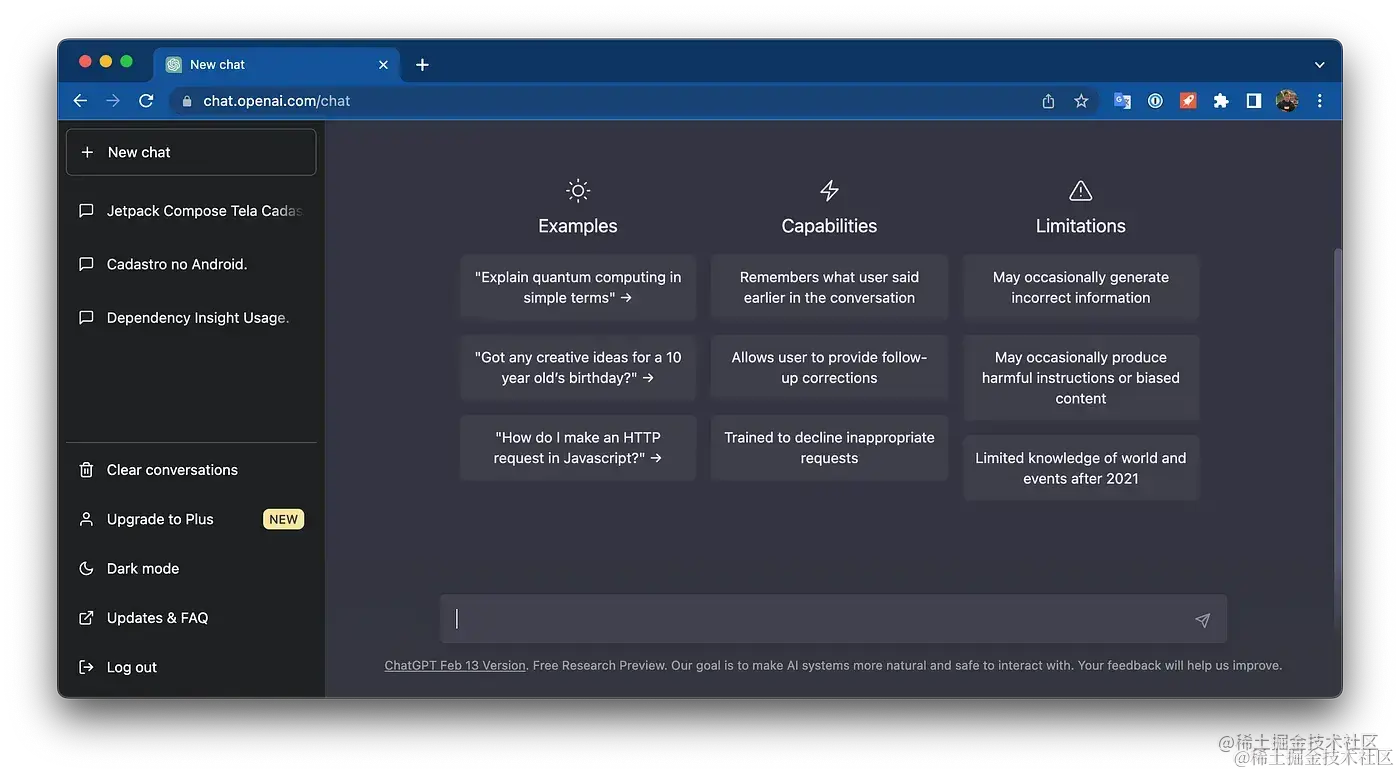Open Updates & FAQ link

click(x=191, y=618)
